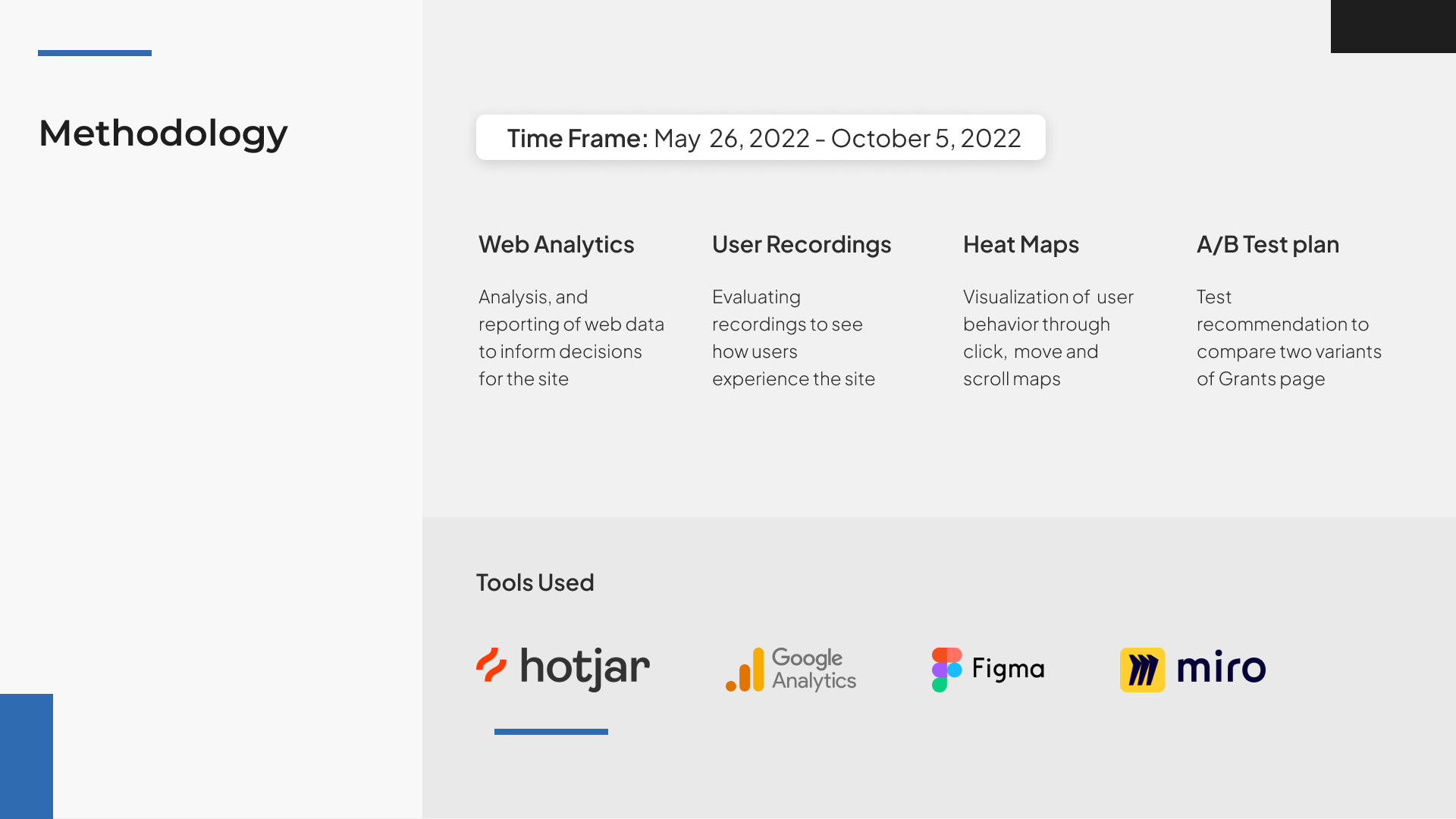This screenshot has height=819, width=1456.
Task: Click the Figma colorful logo icon
Action: 946,670
